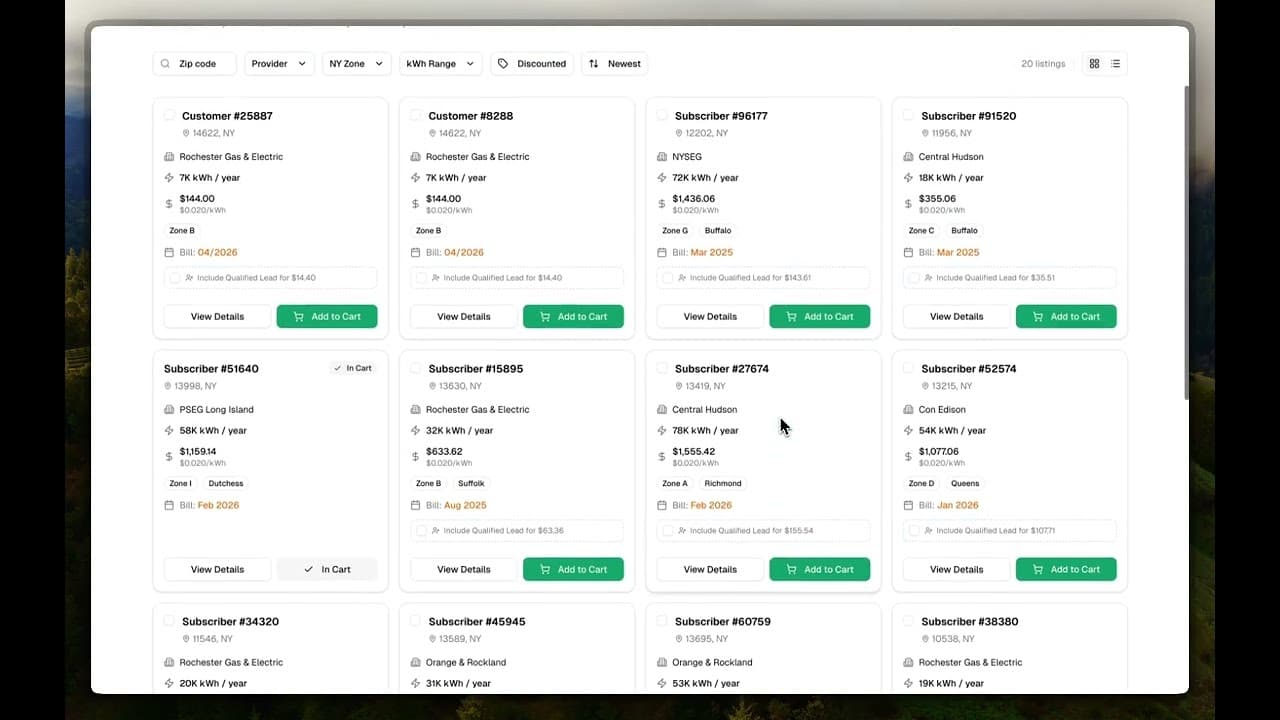Viewport: 1280px width, 720px height.
Task: Click Subscriber #38380 title
Action: tap(970, 622)
